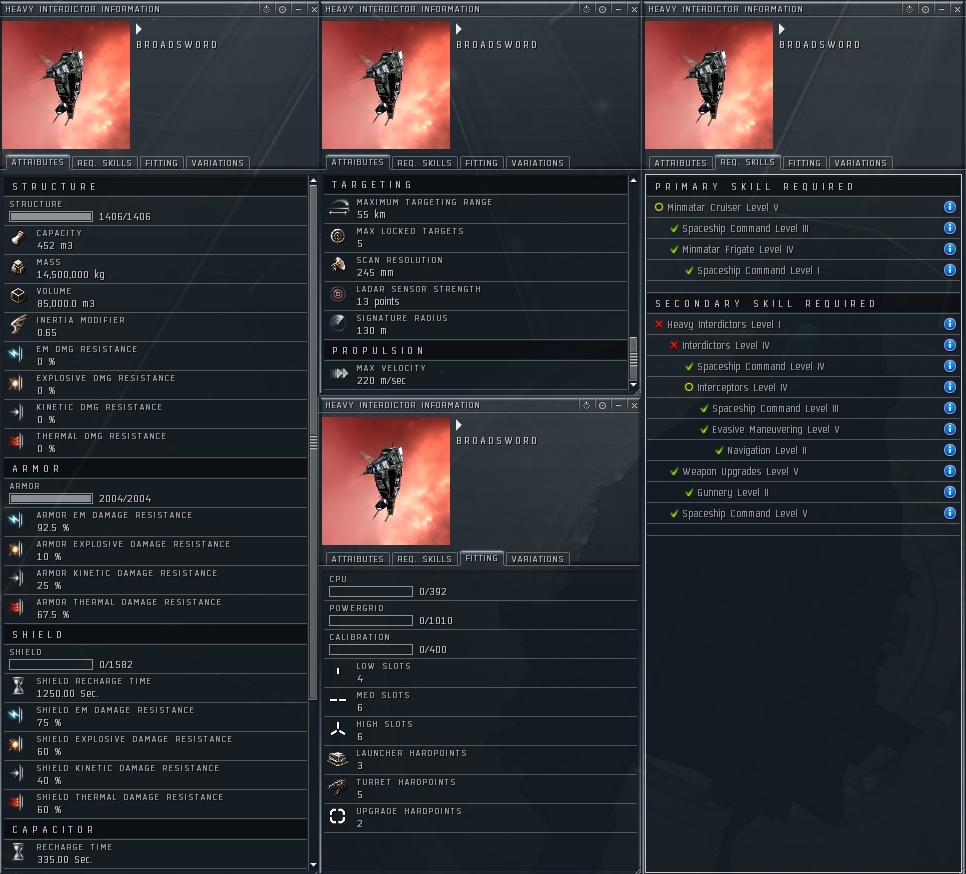
Task: Click the EM Dmg Resistance icon under Structure
Action: [x=17, y=354]
